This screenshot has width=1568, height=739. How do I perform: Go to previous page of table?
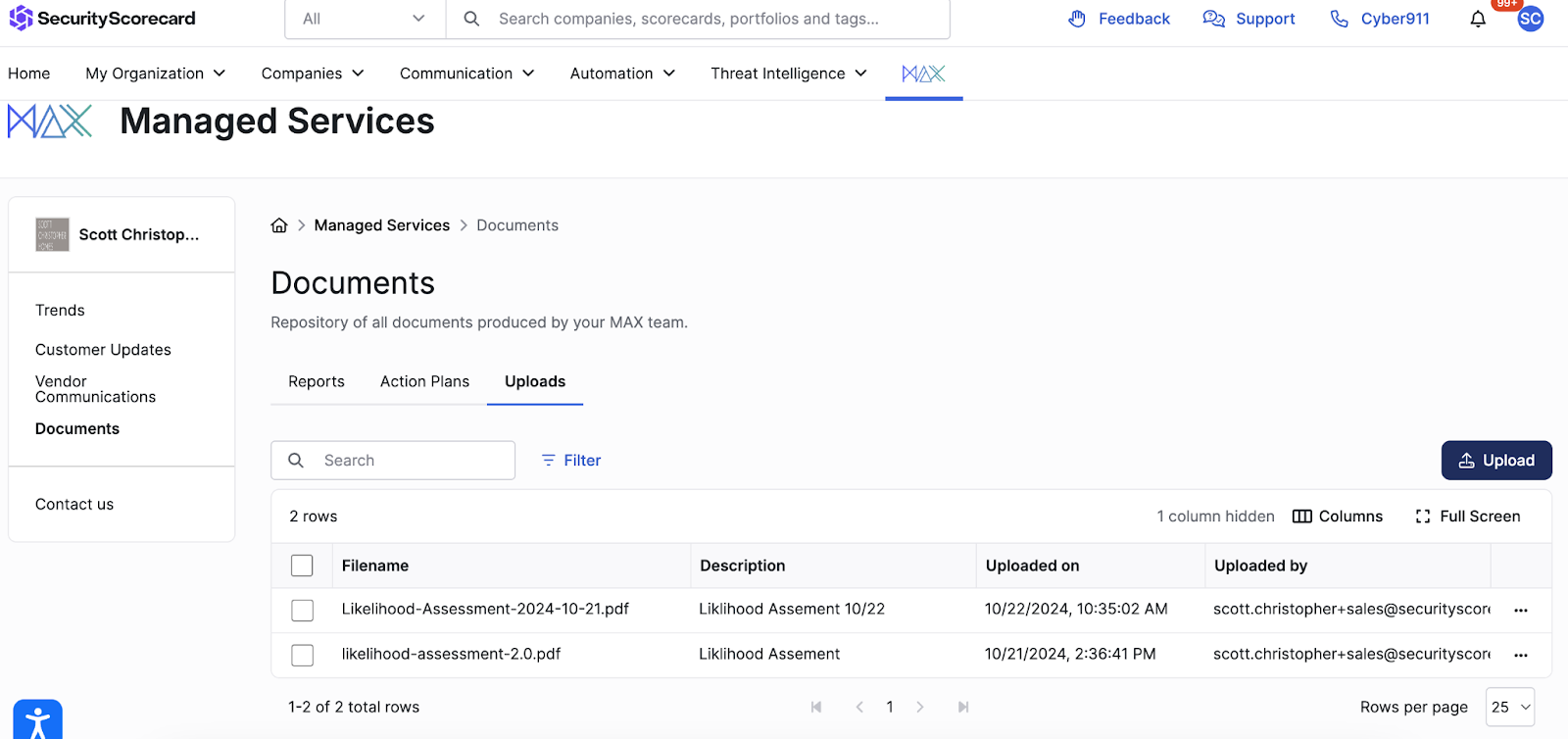point(859,707)
